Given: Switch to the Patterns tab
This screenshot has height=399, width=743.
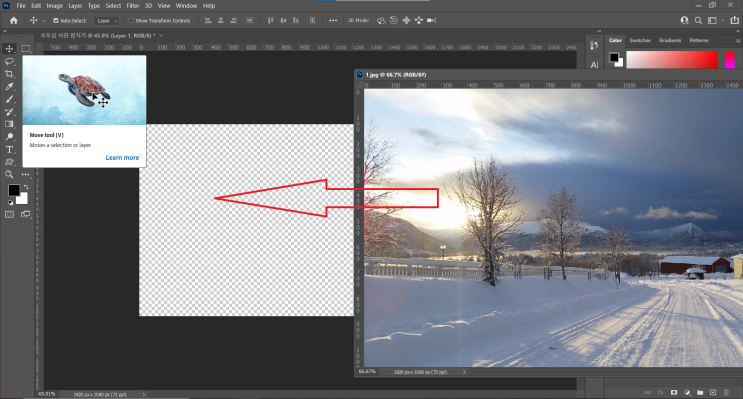Looking at the screenshot, I should (699, 40).
